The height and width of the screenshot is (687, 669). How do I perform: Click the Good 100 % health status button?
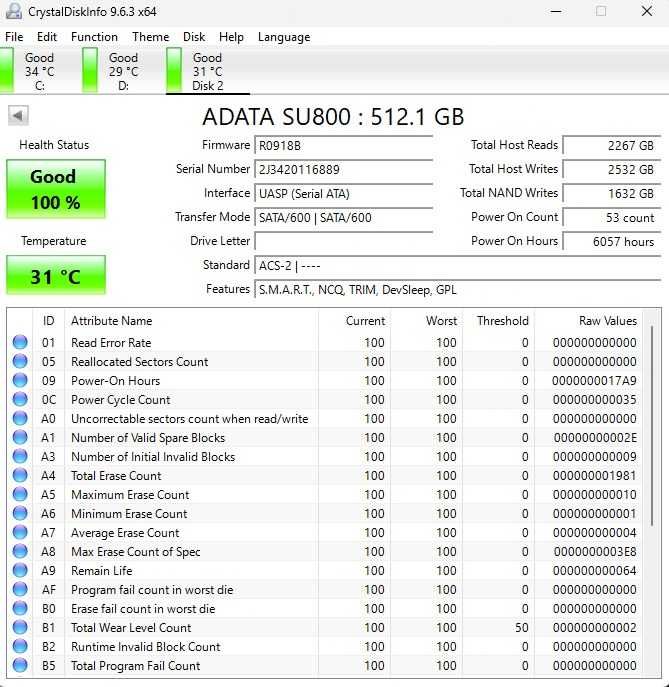click(56, 189)
